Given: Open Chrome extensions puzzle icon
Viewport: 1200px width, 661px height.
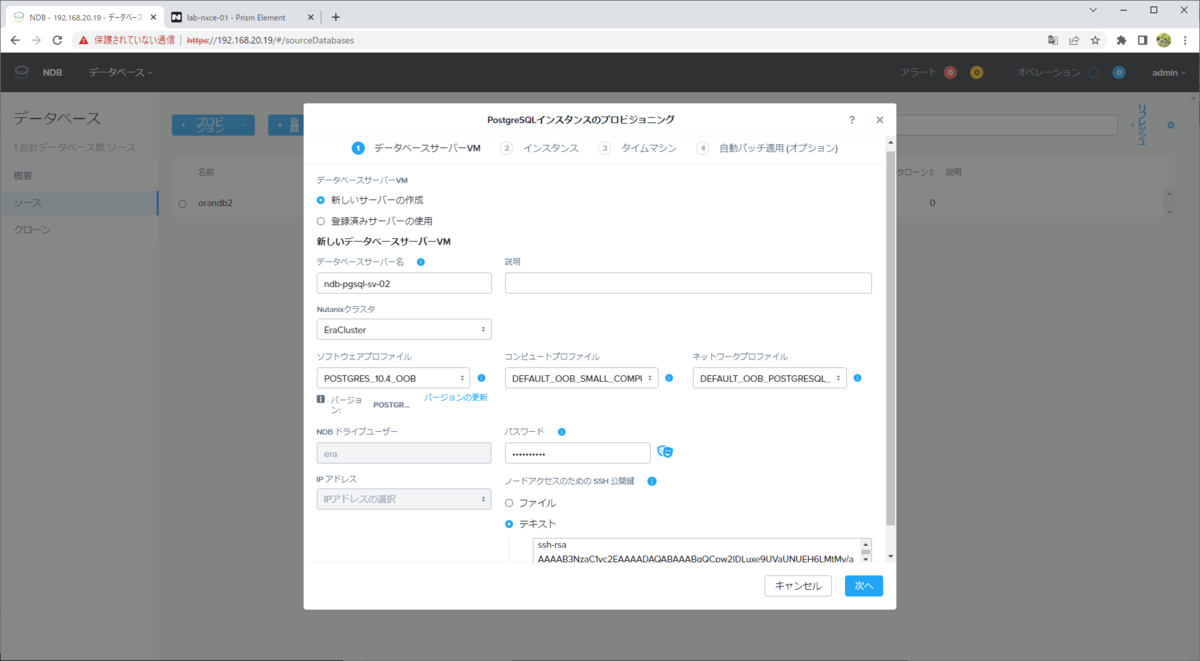Looking at the screenshot, I should 1121,40.
